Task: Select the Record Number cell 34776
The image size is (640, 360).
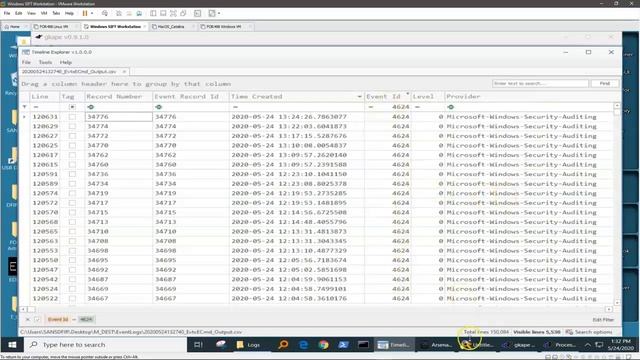Action: (x=118, y=117)
